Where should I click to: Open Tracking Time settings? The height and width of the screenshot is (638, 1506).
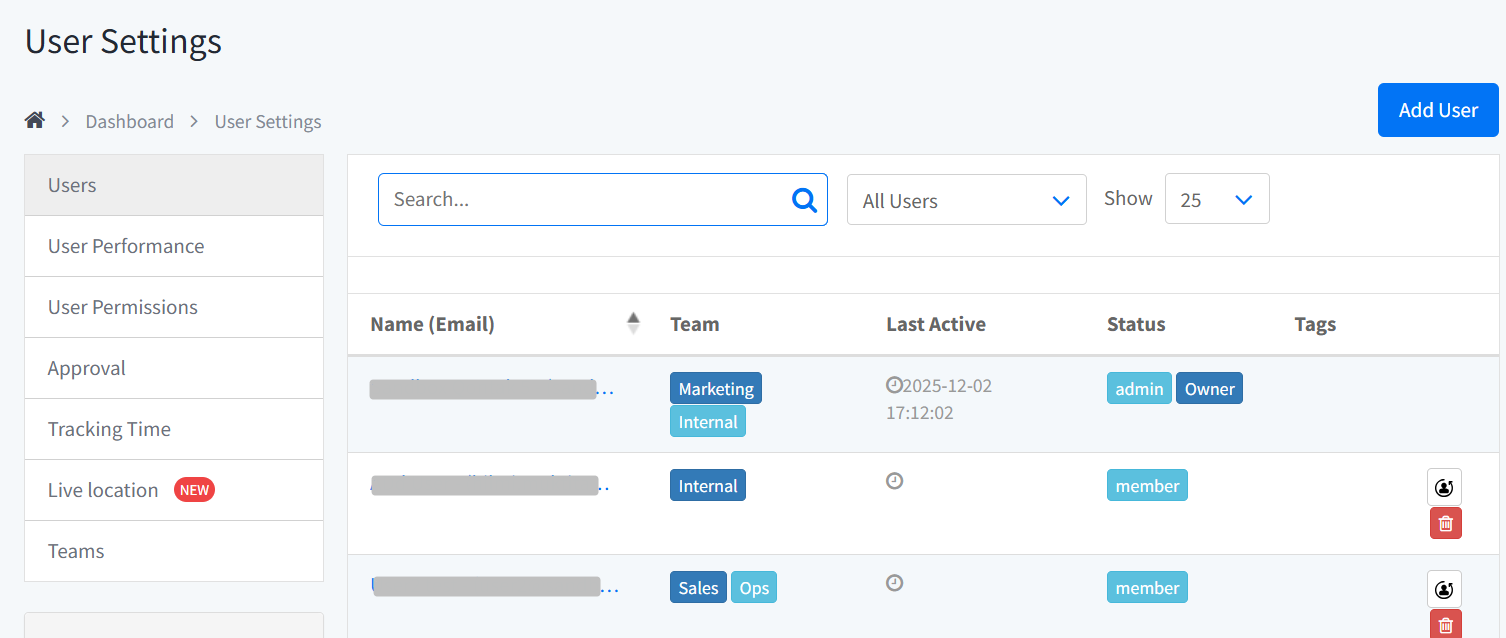coord(109,429)
